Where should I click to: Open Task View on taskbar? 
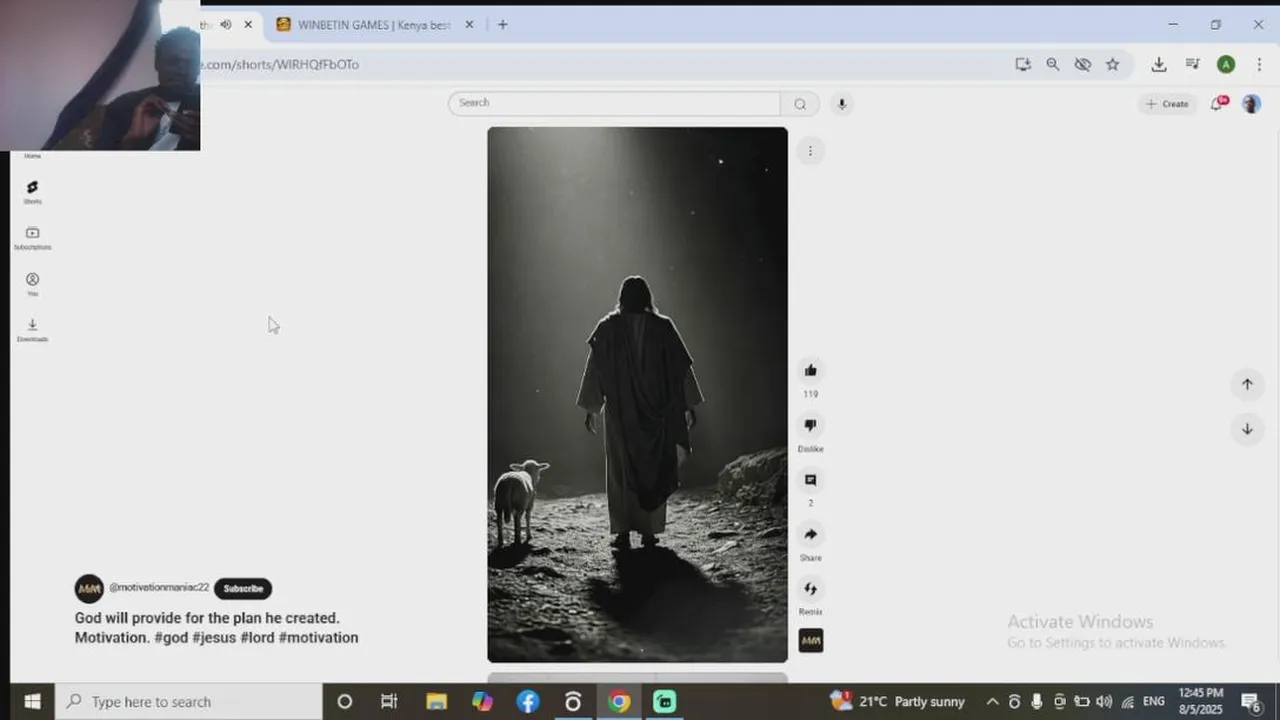(x=389, y=702)
